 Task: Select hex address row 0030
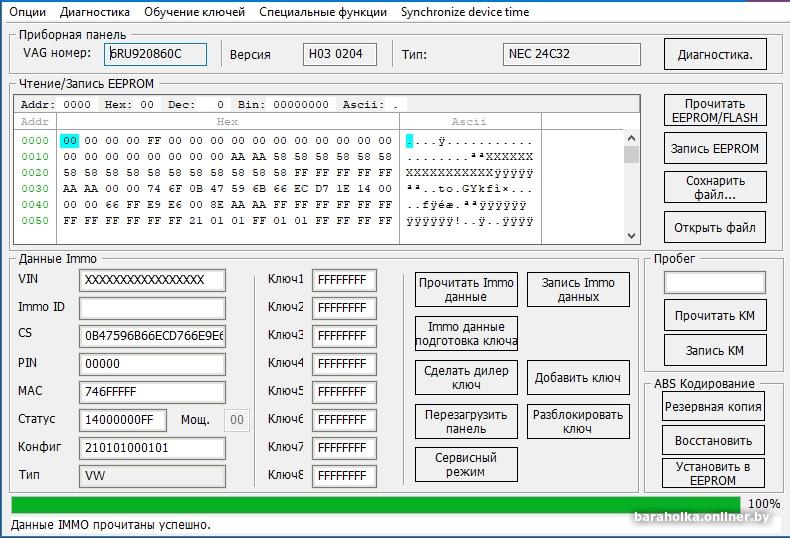35,189
